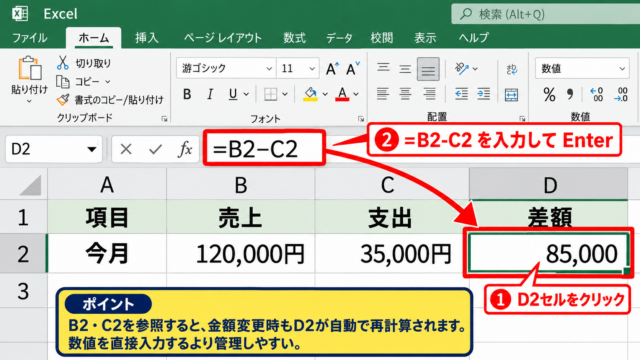Expand orientation options arrow
This screenshot has height=360, width=640.
tap(475, 69)
